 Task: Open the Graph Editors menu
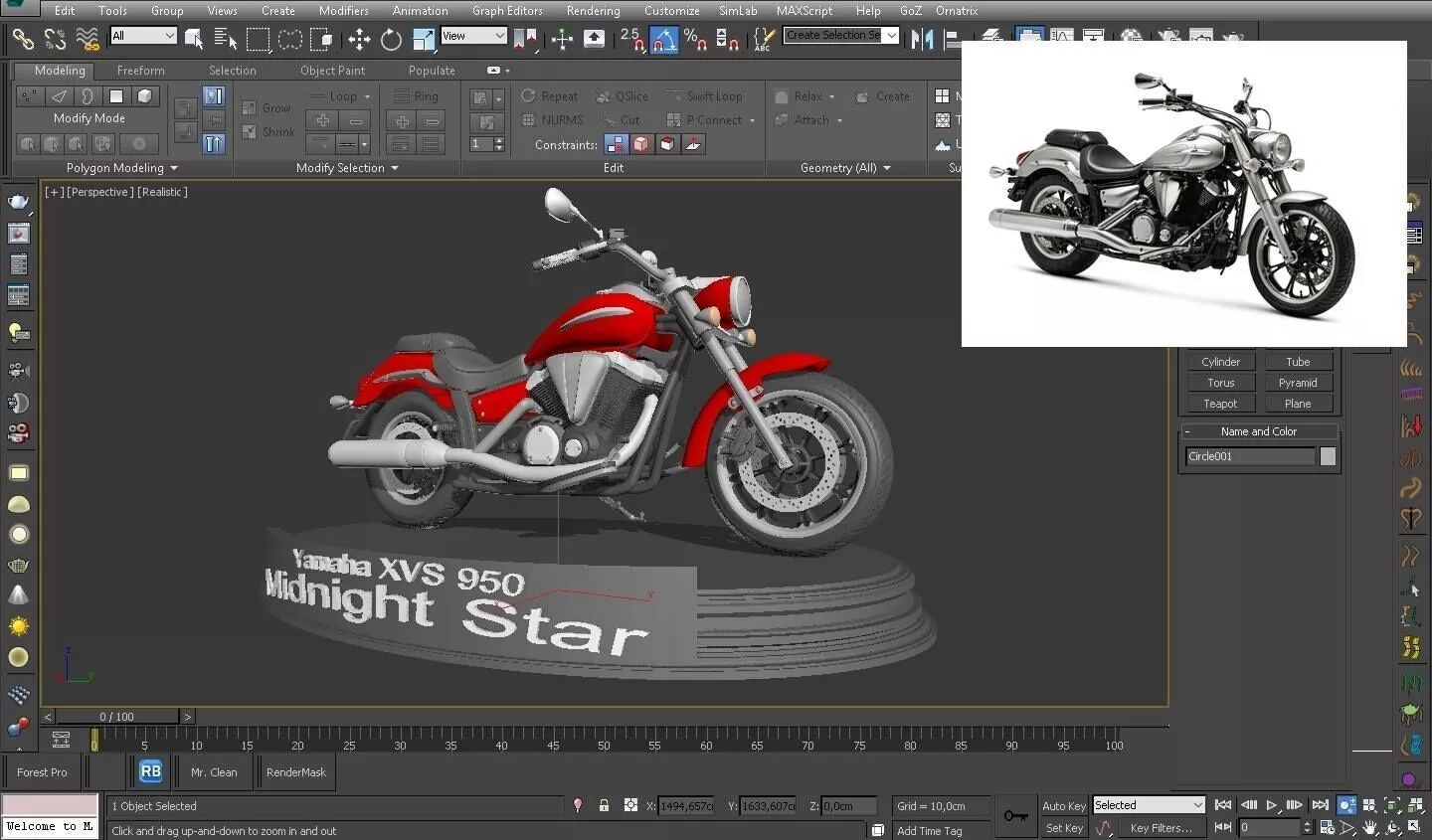click(x=507, y=11)
